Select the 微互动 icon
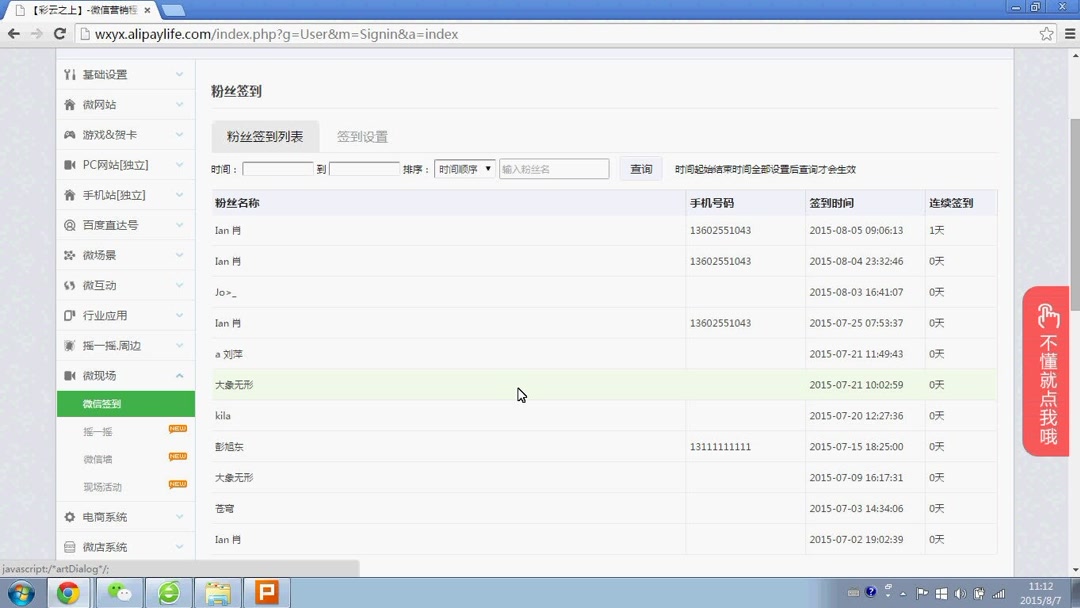1080x608 pixels. pos(68,285)
